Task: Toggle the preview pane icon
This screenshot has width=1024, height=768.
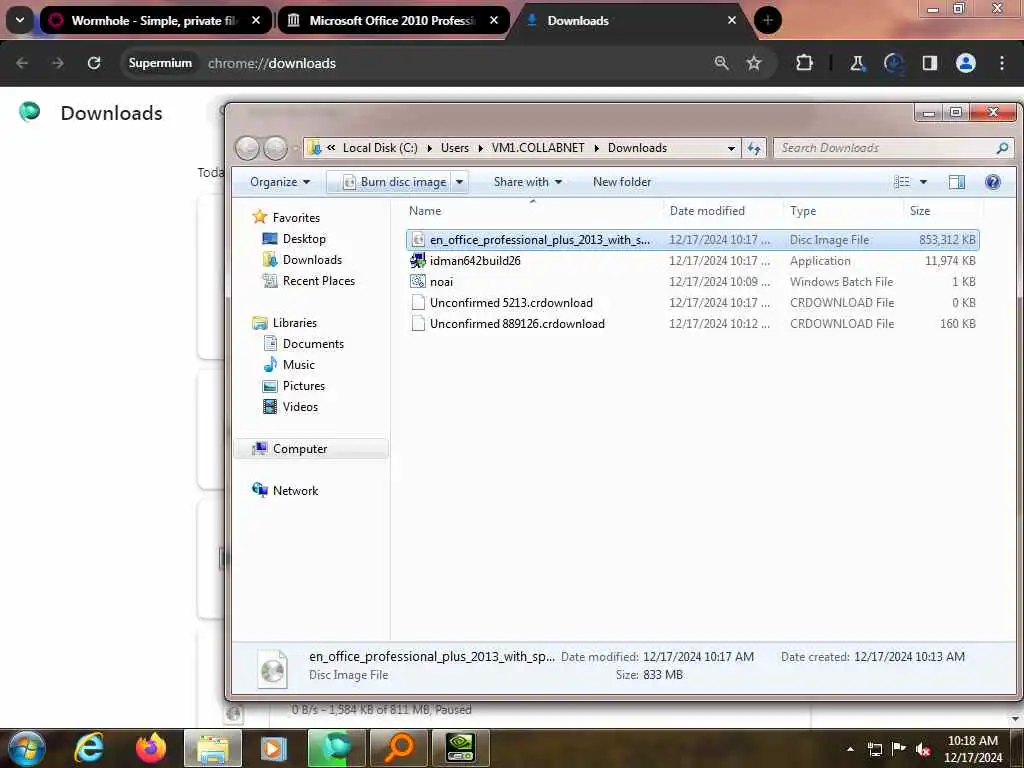Action: 957,182
